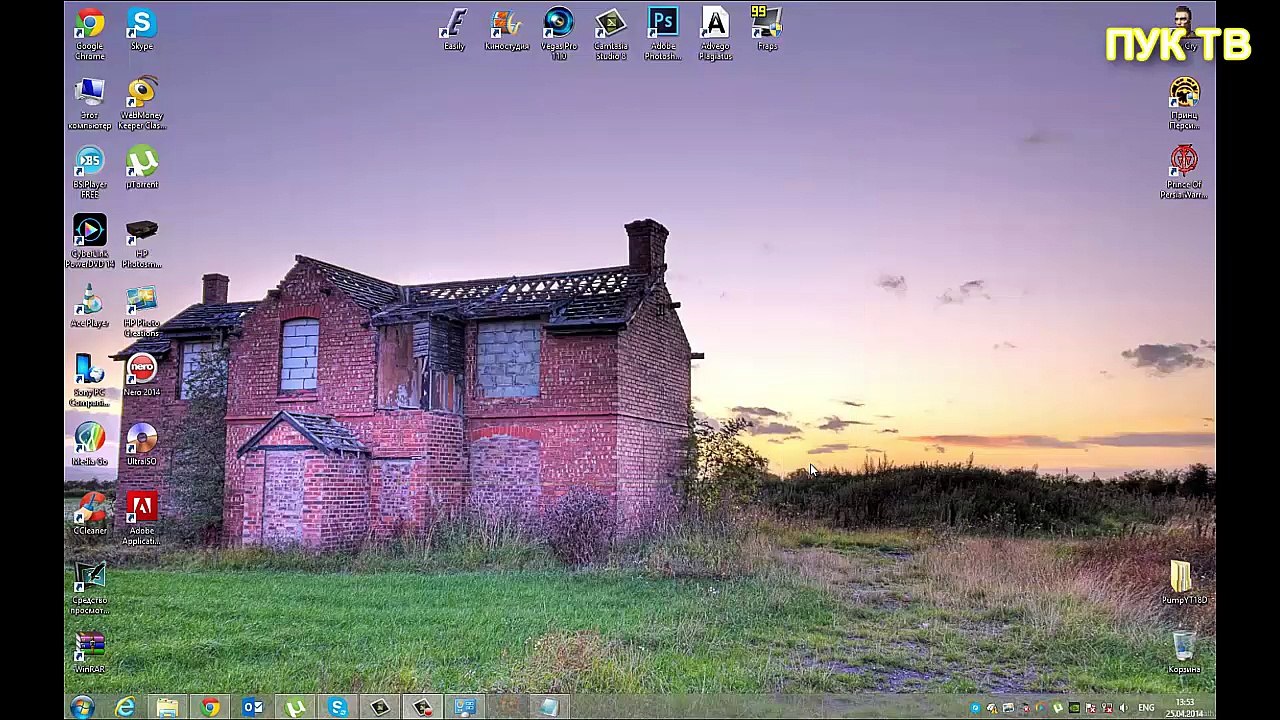Select the Advego Plagiatus desktop shortcut
Viewport: 1280px width, 720px height.
coord(714,34)
